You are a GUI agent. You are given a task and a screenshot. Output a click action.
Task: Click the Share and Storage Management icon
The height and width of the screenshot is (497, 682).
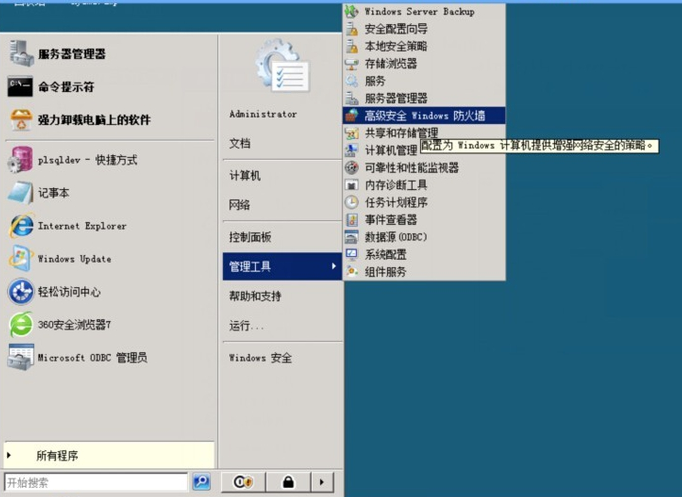351,133
